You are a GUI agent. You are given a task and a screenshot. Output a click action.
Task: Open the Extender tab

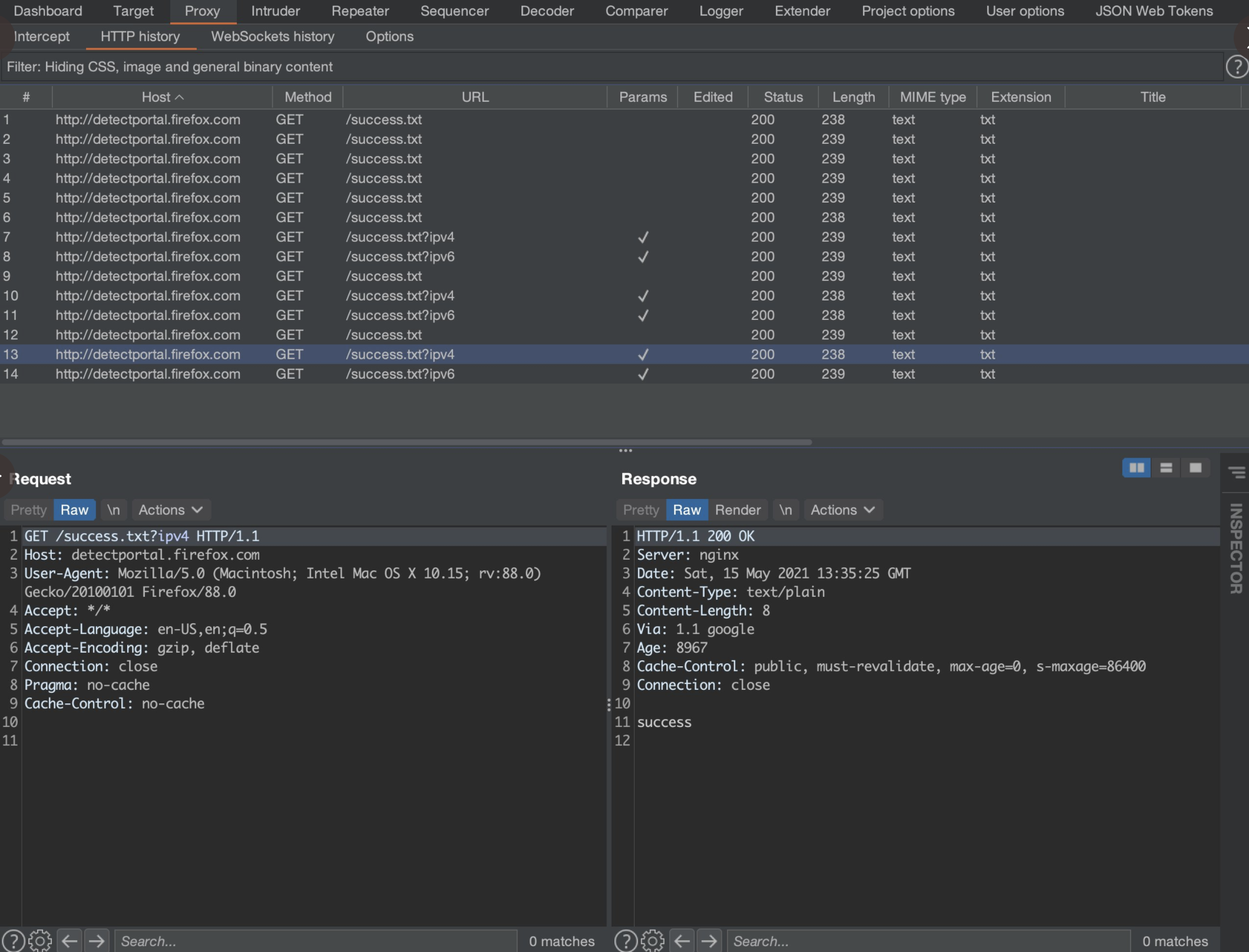[x=802, y=11]
